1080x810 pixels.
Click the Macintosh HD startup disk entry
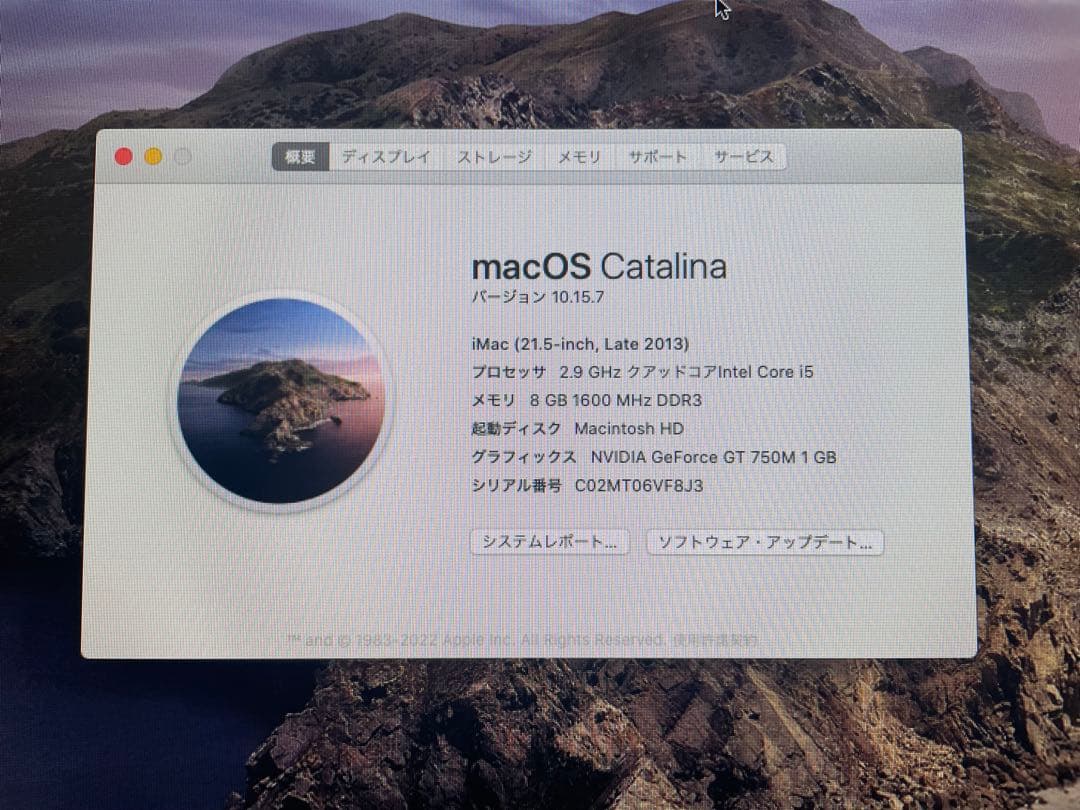click(577, 428)
